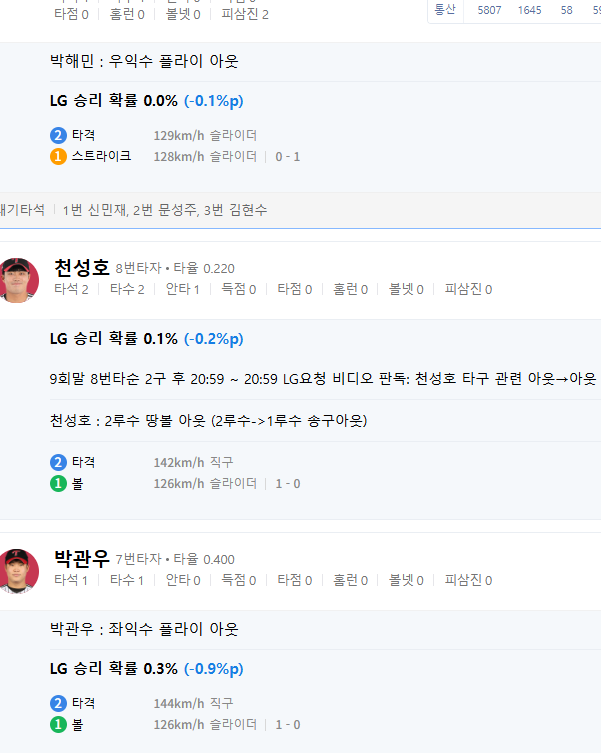Click 천성호's player photo thumbnail
The image size is (601, 753).
18,279
